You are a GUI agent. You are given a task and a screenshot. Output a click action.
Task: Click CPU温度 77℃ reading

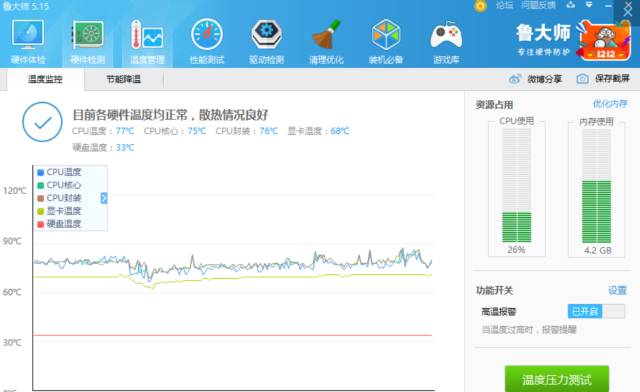click(103, 131)
